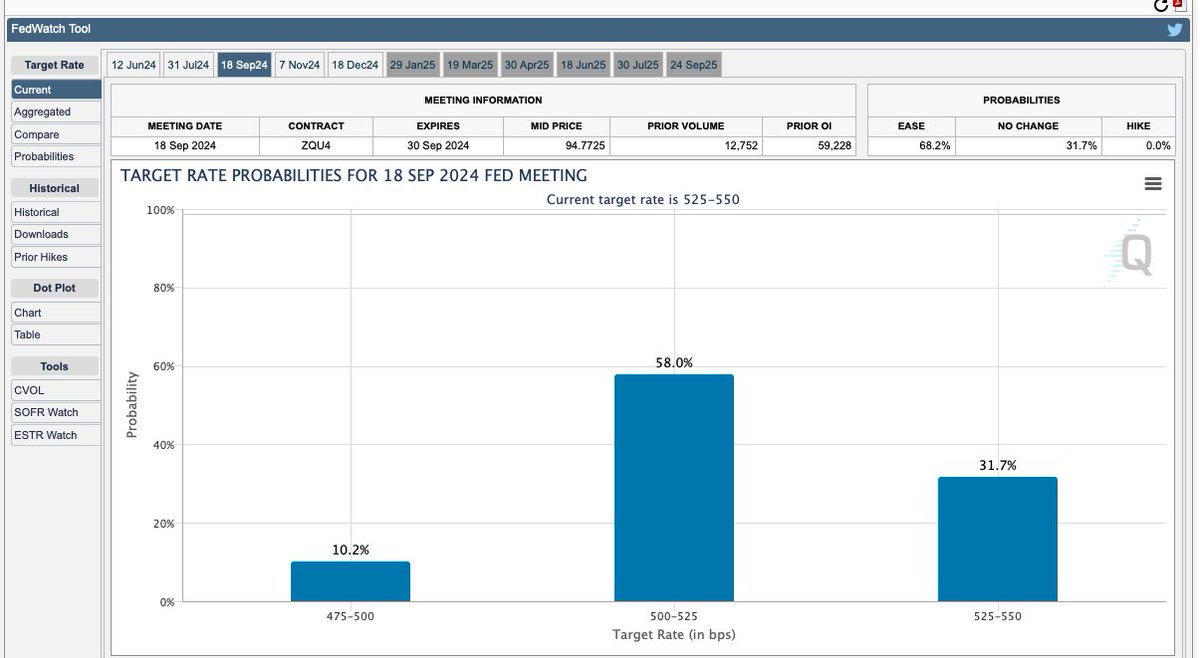1200x658 pixels.
Task: Select the 19 Mar25 meeting tab
Action: (470, 65)
